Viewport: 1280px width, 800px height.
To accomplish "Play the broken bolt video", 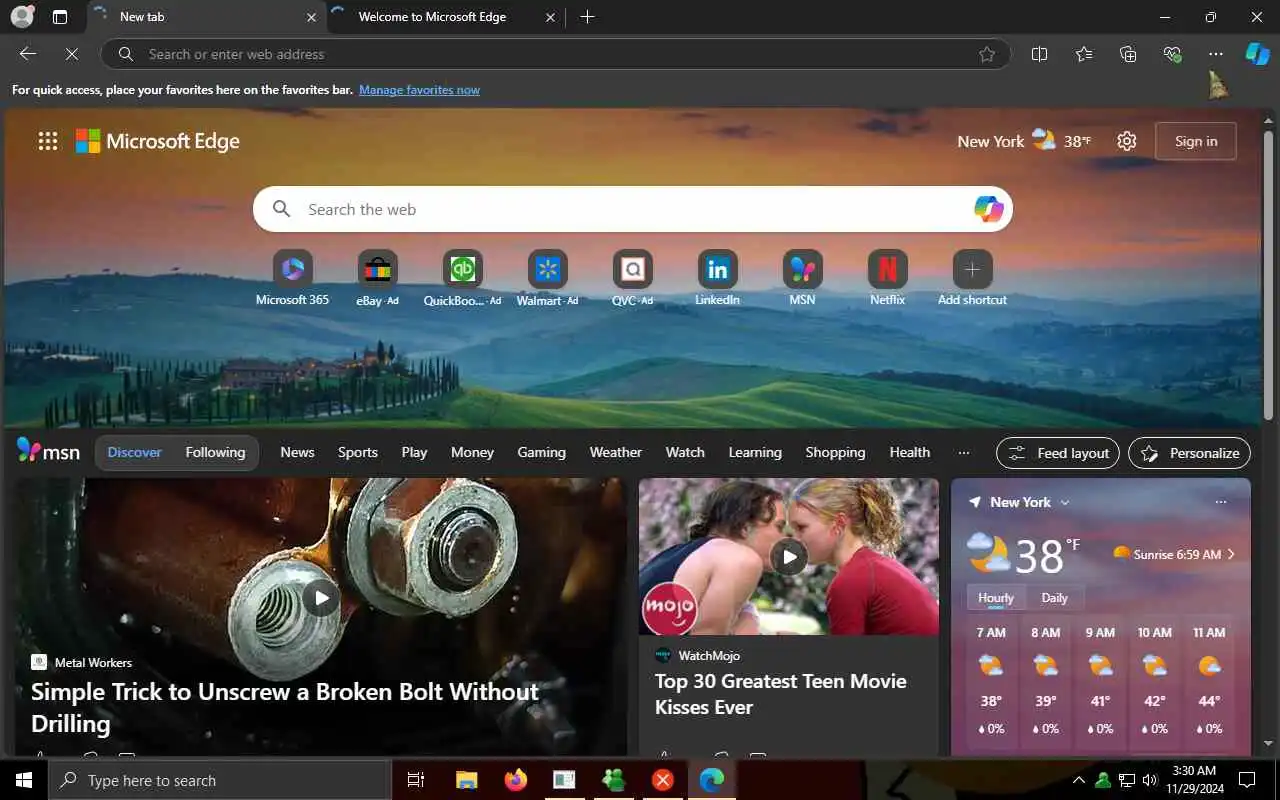I will coord(321,598).
